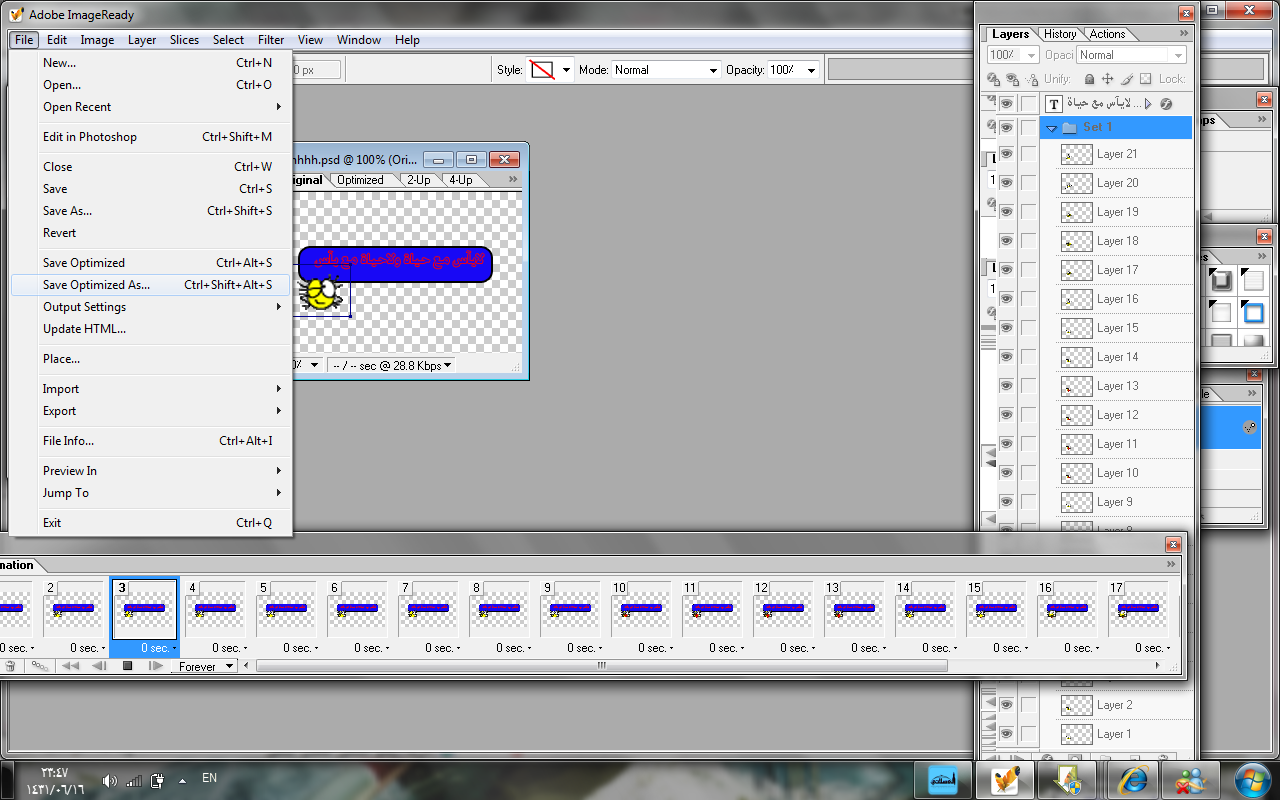
Task: Click the tween frames icon
Action: click(39, 666)
